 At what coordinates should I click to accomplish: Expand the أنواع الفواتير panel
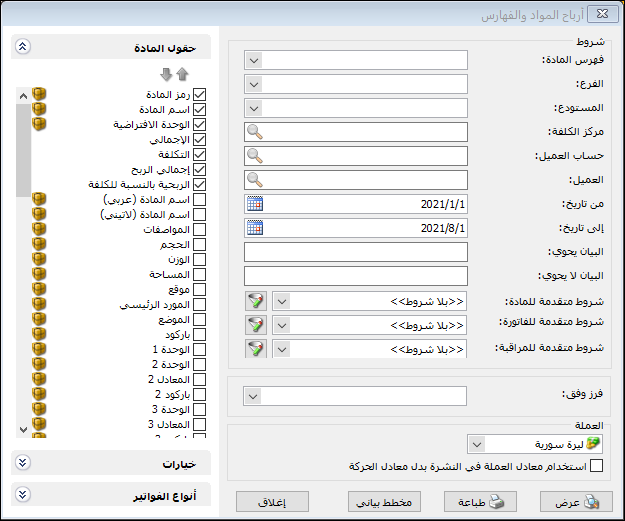pyautogui.click(x=23, y=495)
